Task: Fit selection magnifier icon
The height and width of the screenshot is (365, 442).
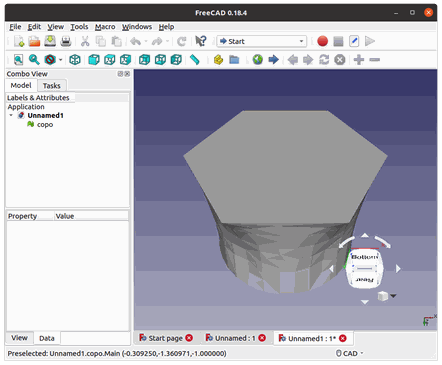Action: (x=34, y=60)
